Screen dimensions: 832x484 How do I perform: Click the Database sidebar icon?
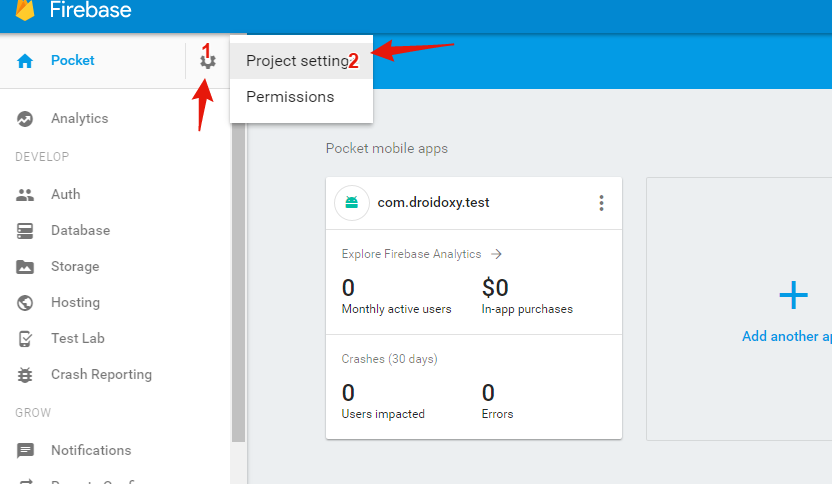[26, 231]
